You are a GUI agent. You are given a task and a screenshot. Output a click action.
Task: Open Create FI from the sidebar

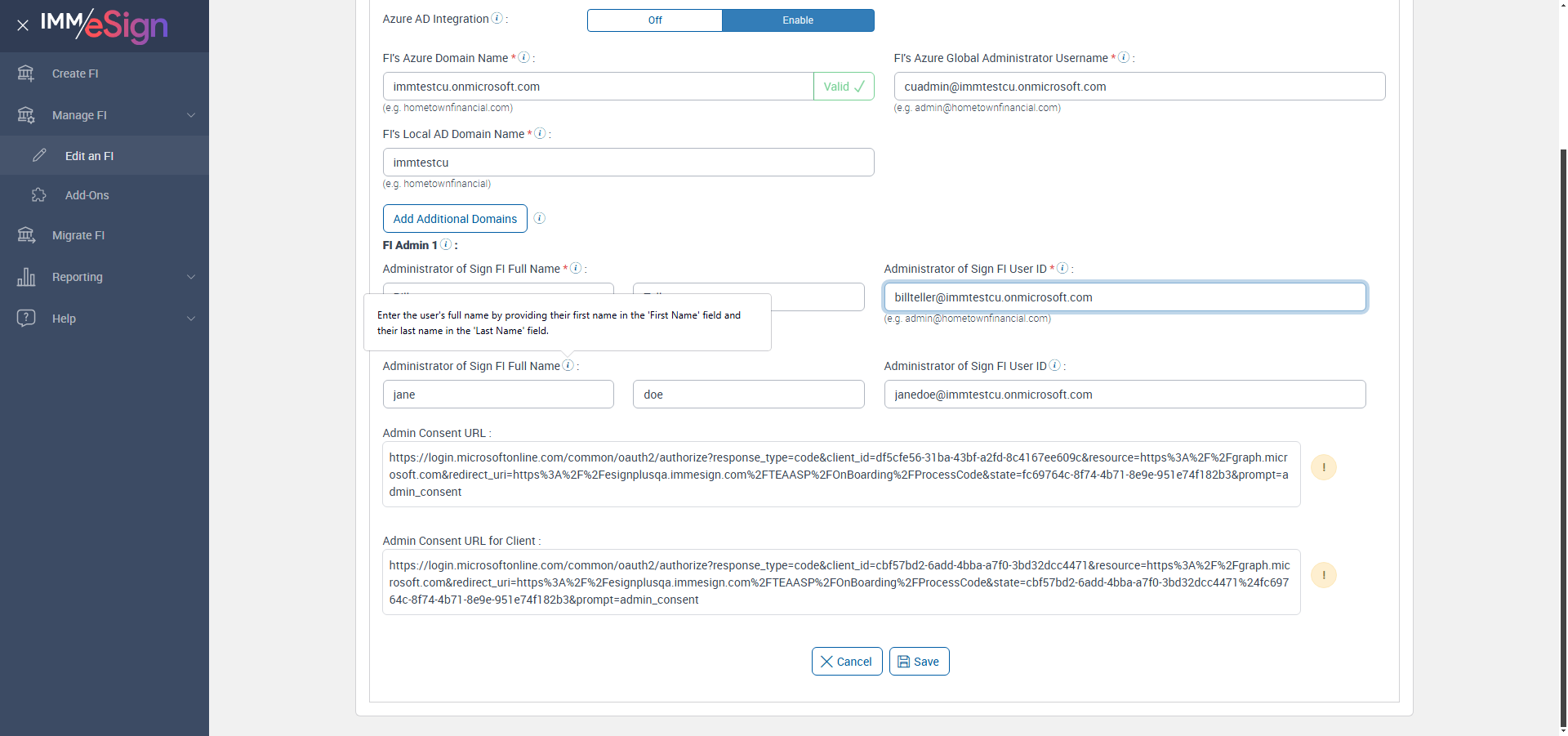click(75, 74)
